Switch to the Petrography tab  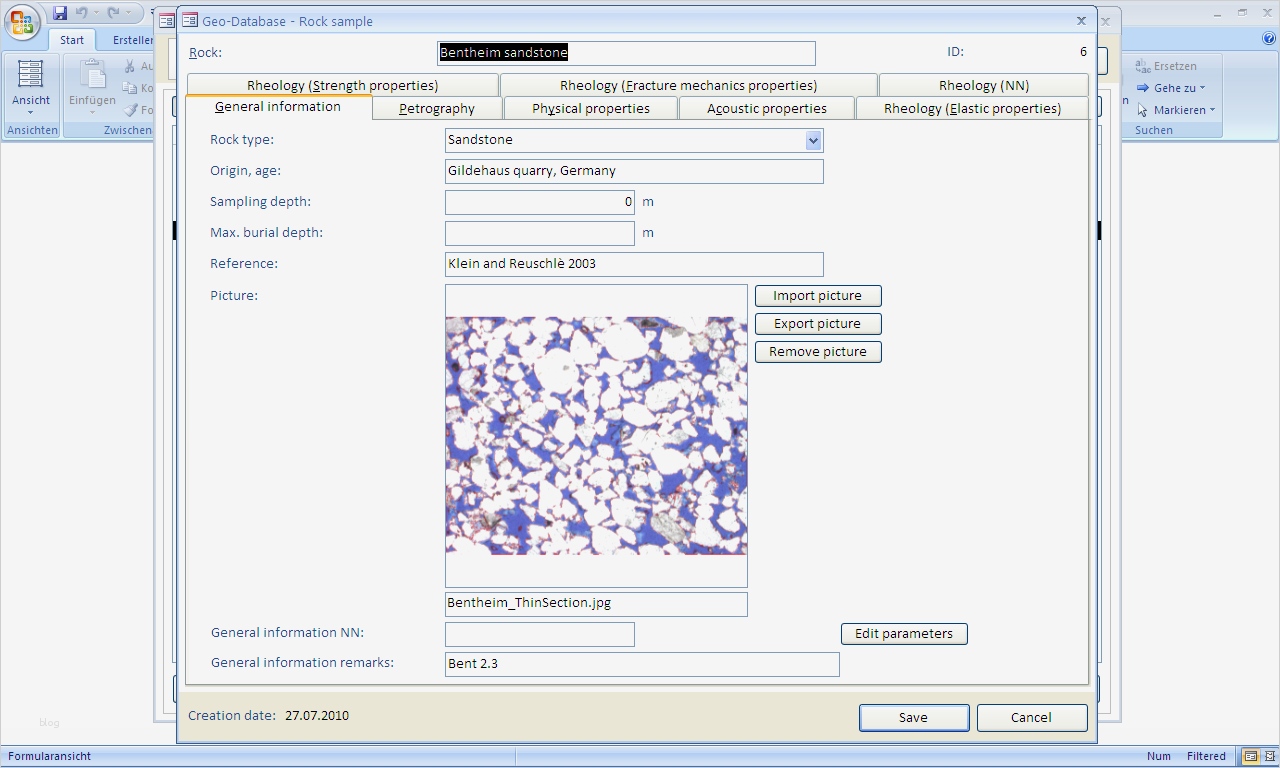pyautogui.click(x=437, y=109)
